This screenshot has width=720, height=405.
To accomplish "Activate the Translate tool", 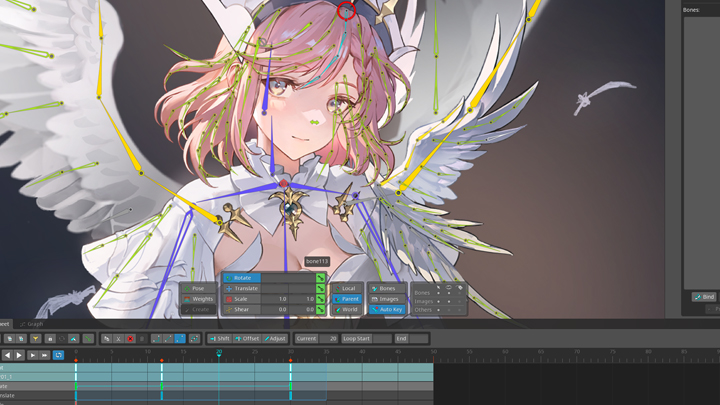I will (242, 288).
